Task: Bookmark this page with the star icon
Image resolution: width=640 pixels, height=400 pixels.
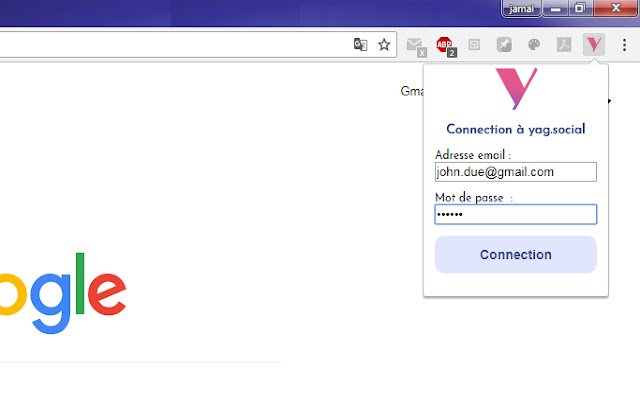Action: (384, 44)
